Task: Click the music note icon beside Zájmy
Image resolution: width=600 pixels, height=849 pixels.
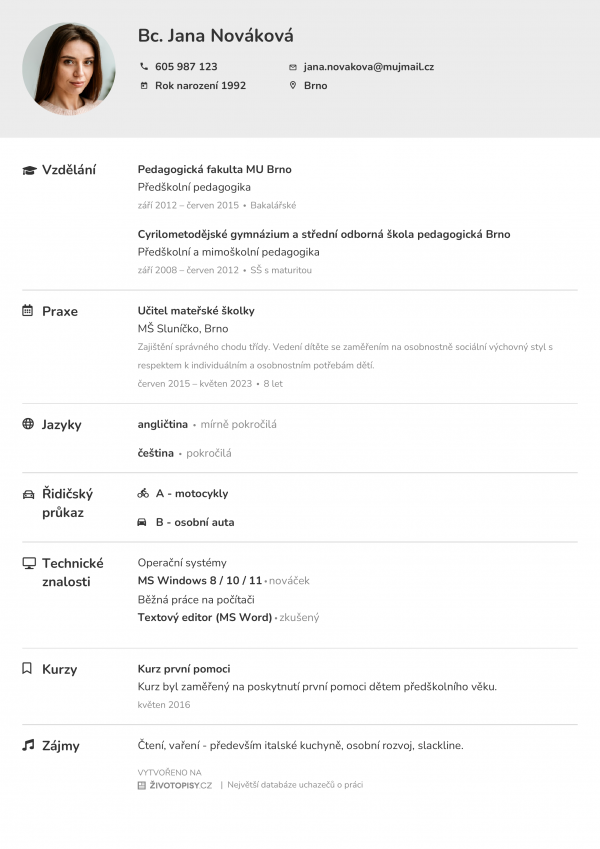Action: [x=28, y=745]
